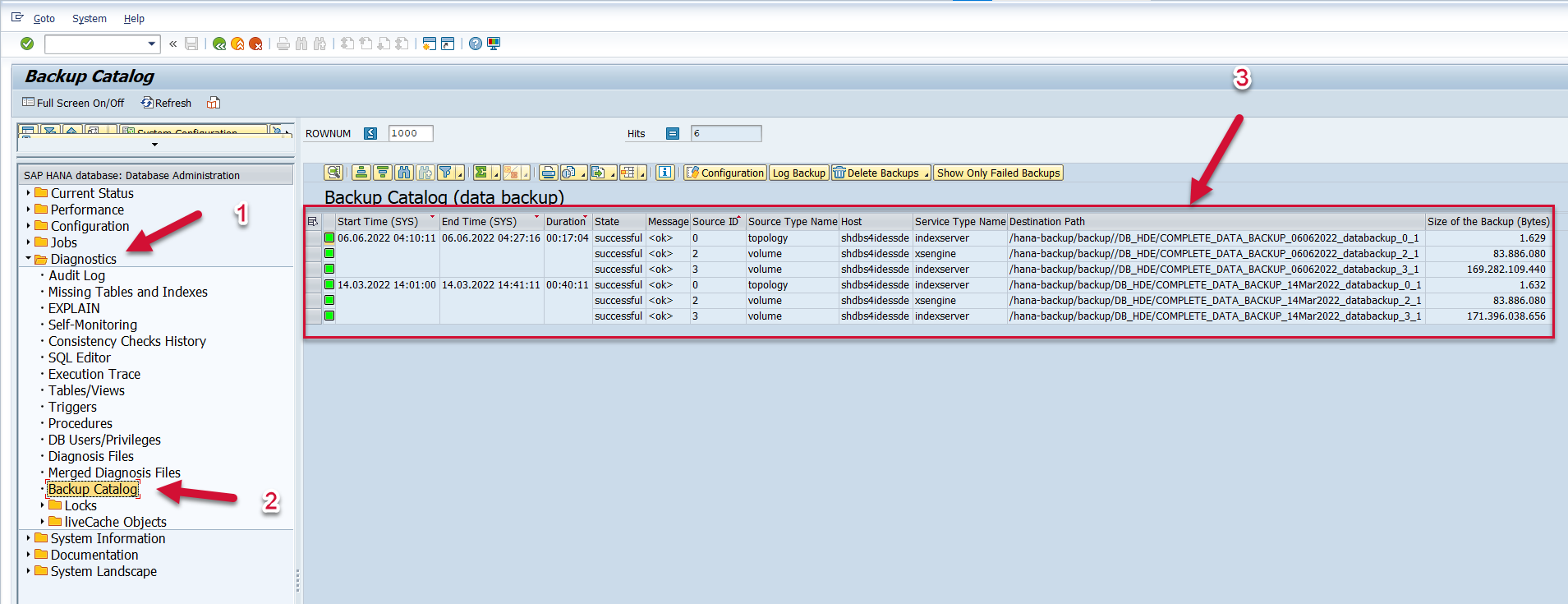This screenshot has height=604, width=1568.
Task: Click the Log Backup button
Action: [x=798, y=173]
